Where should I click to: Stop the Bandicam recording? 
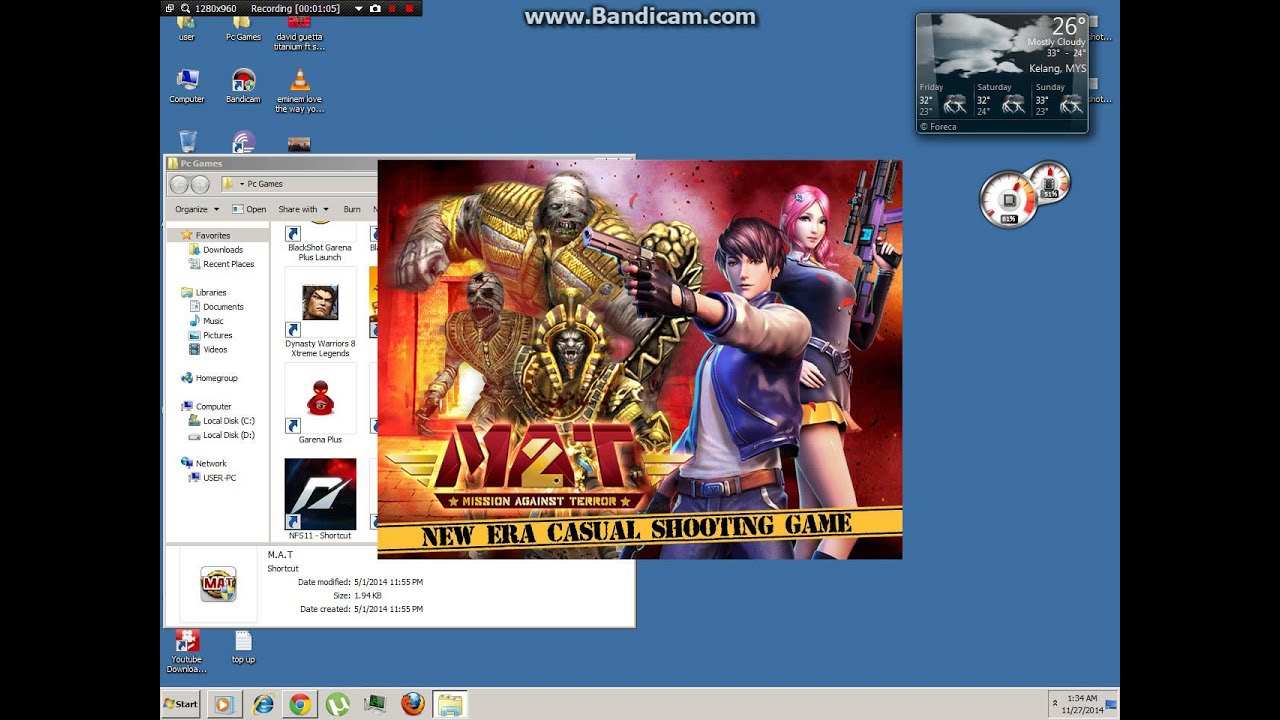pos(409,8)
